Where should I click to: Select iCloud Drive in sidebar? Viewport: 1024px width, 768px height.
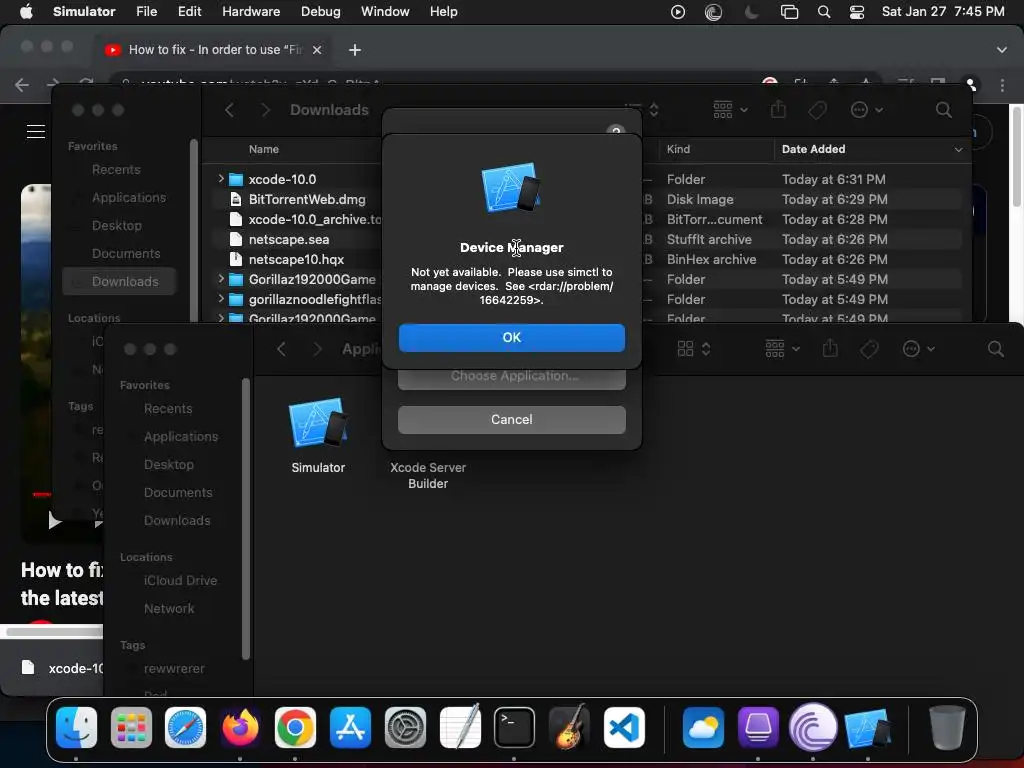[180, 580]
